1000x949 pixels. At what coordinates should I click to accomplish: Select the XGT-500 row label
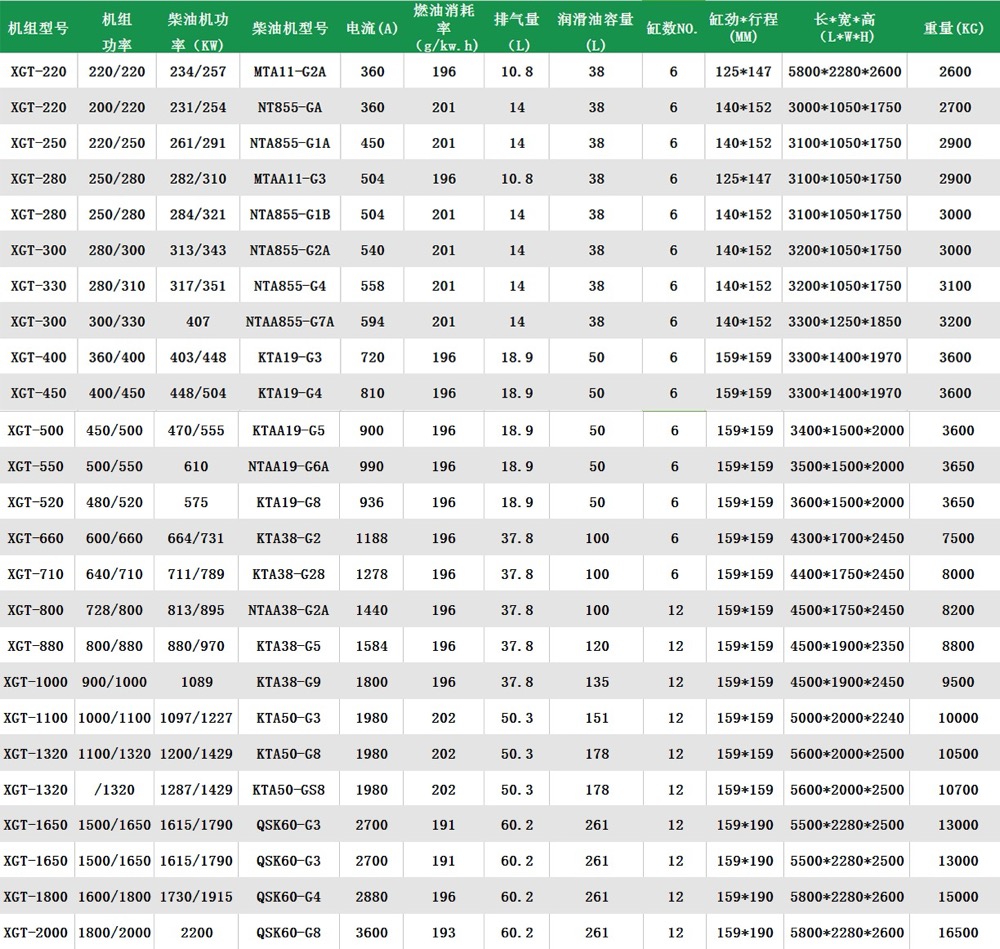click(x=36, y=431)
